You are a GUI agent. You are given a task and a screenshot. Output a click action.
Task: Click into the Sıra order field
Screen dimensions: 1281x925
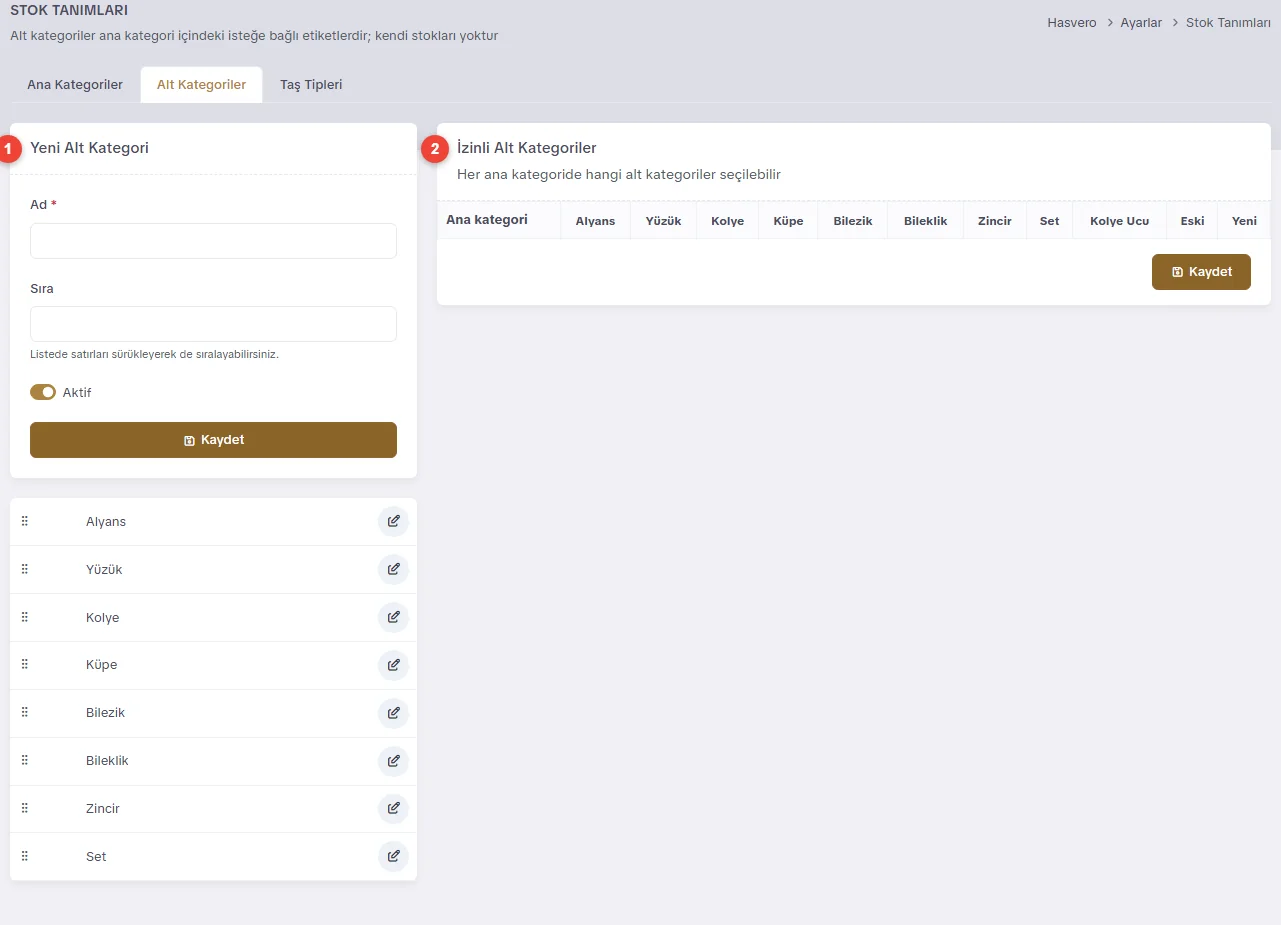(213, 324)
